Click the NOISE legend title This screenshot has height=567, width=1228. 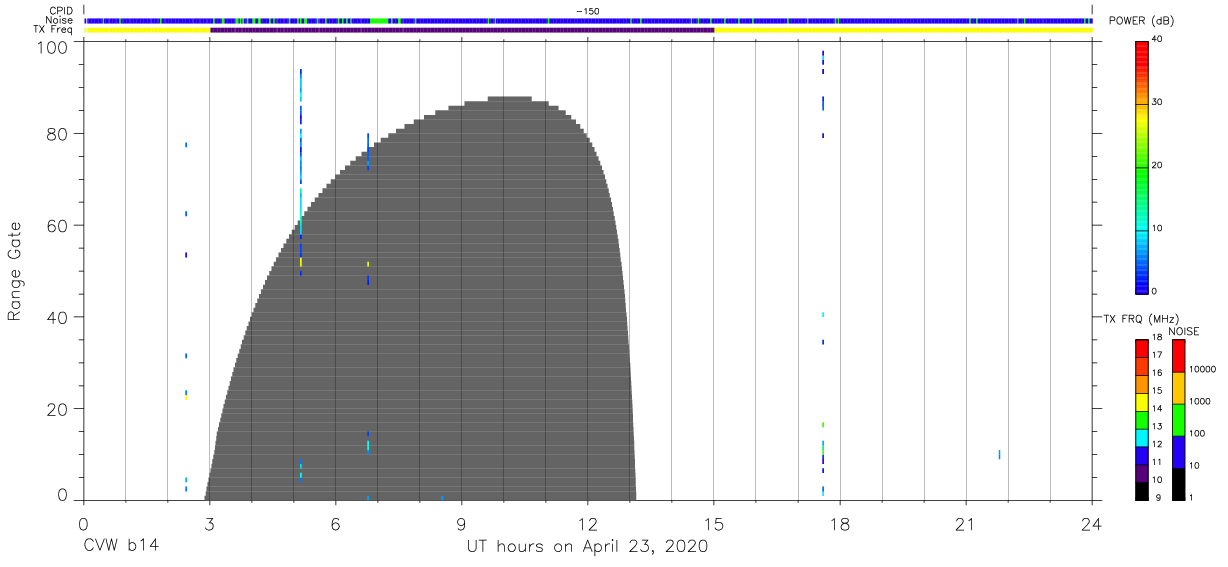pyautogui.click(x=1184, y=331)
